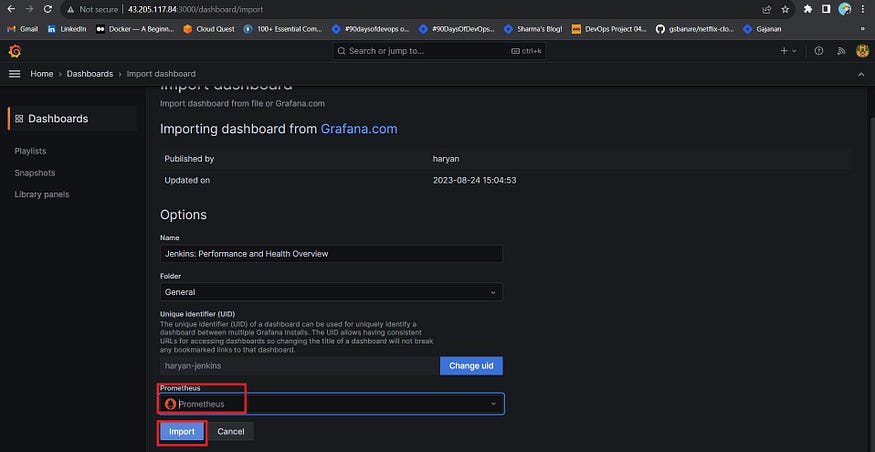This screenshot has height=452, width=875.
Task: Open the Grafana help question-mark icon
Action: pyautogui.click(x=819, y=51)
